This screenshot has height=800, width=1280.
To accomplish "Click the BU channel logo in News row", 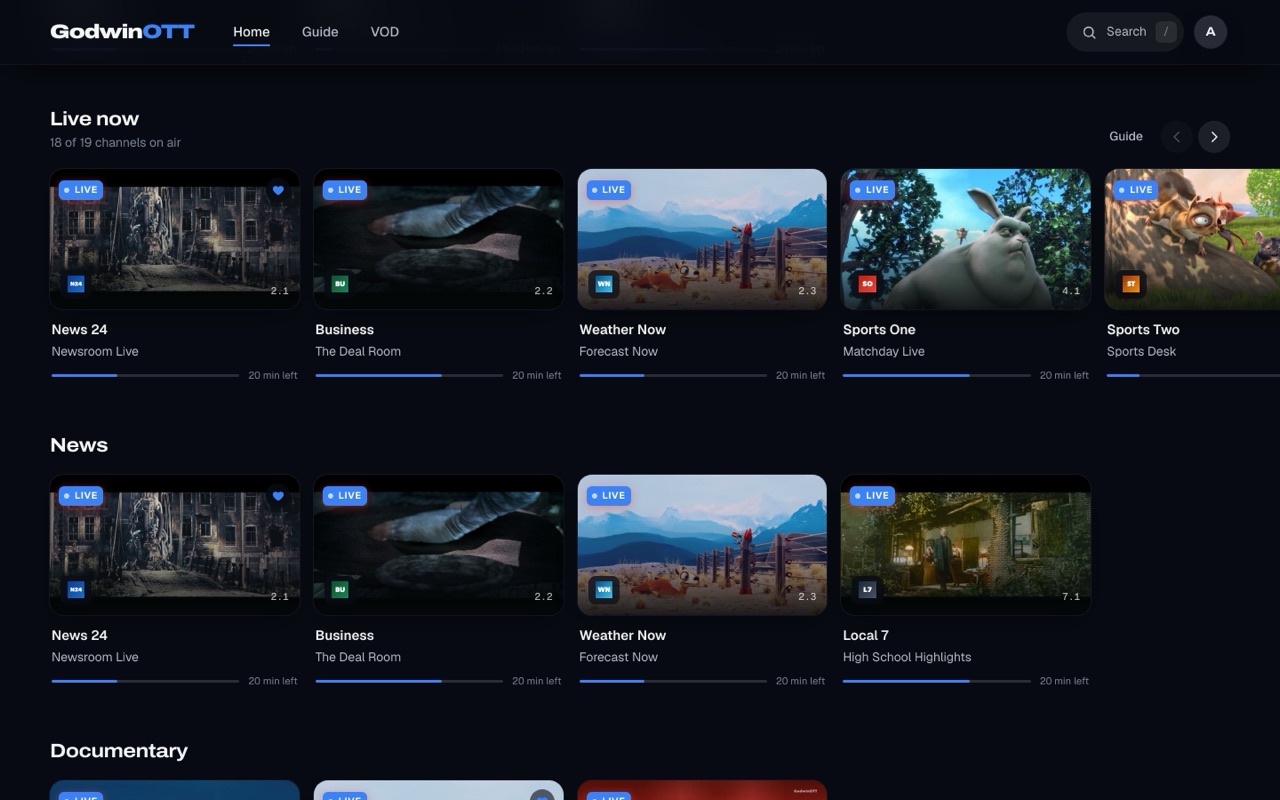I will pos(340,590).
